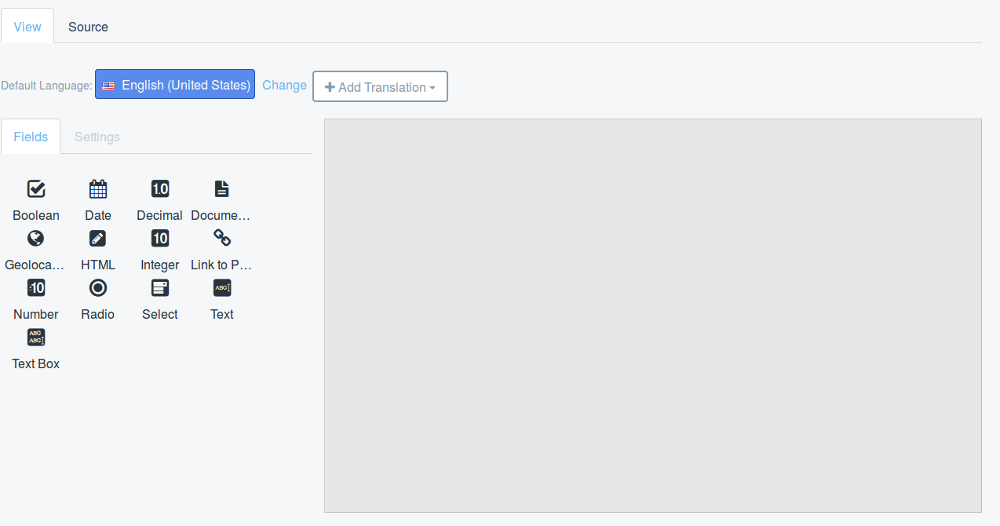Select the Boolean field icon
Viewport: 1000px width, 526px height.
tap(36, 189)
